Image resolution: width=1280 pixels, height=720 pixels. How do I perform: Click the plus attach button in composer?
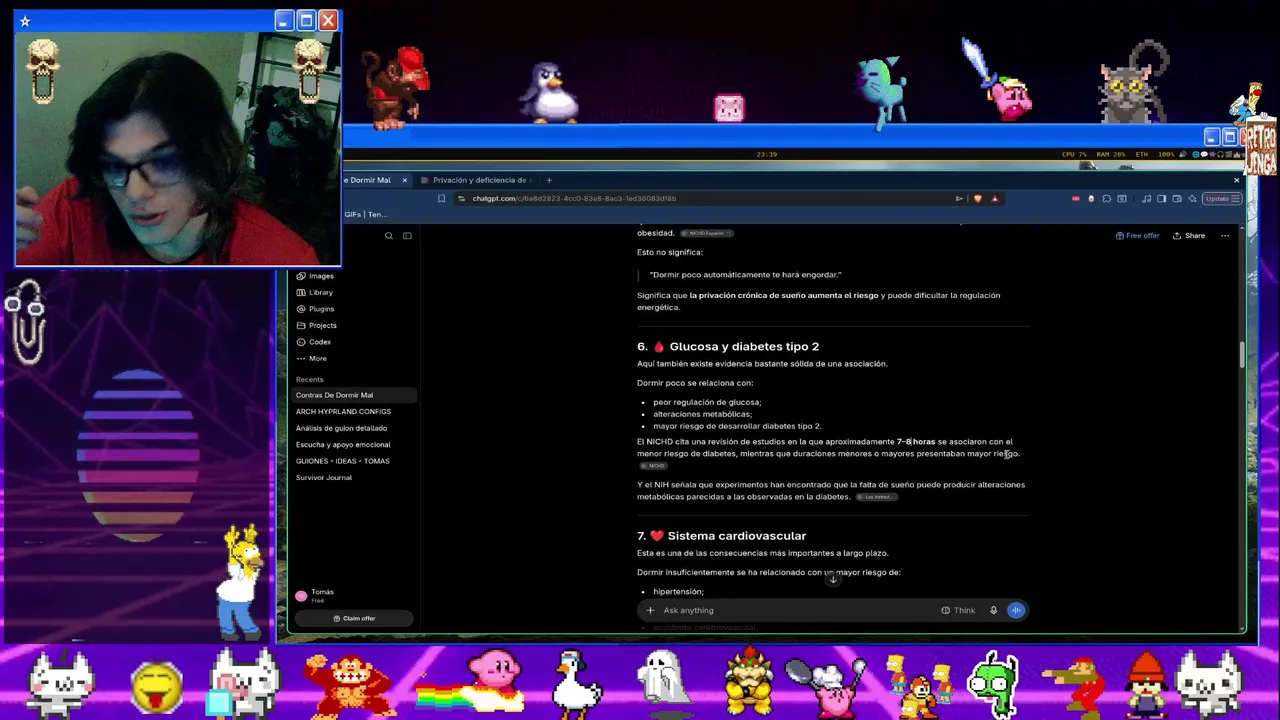[650, 610]
